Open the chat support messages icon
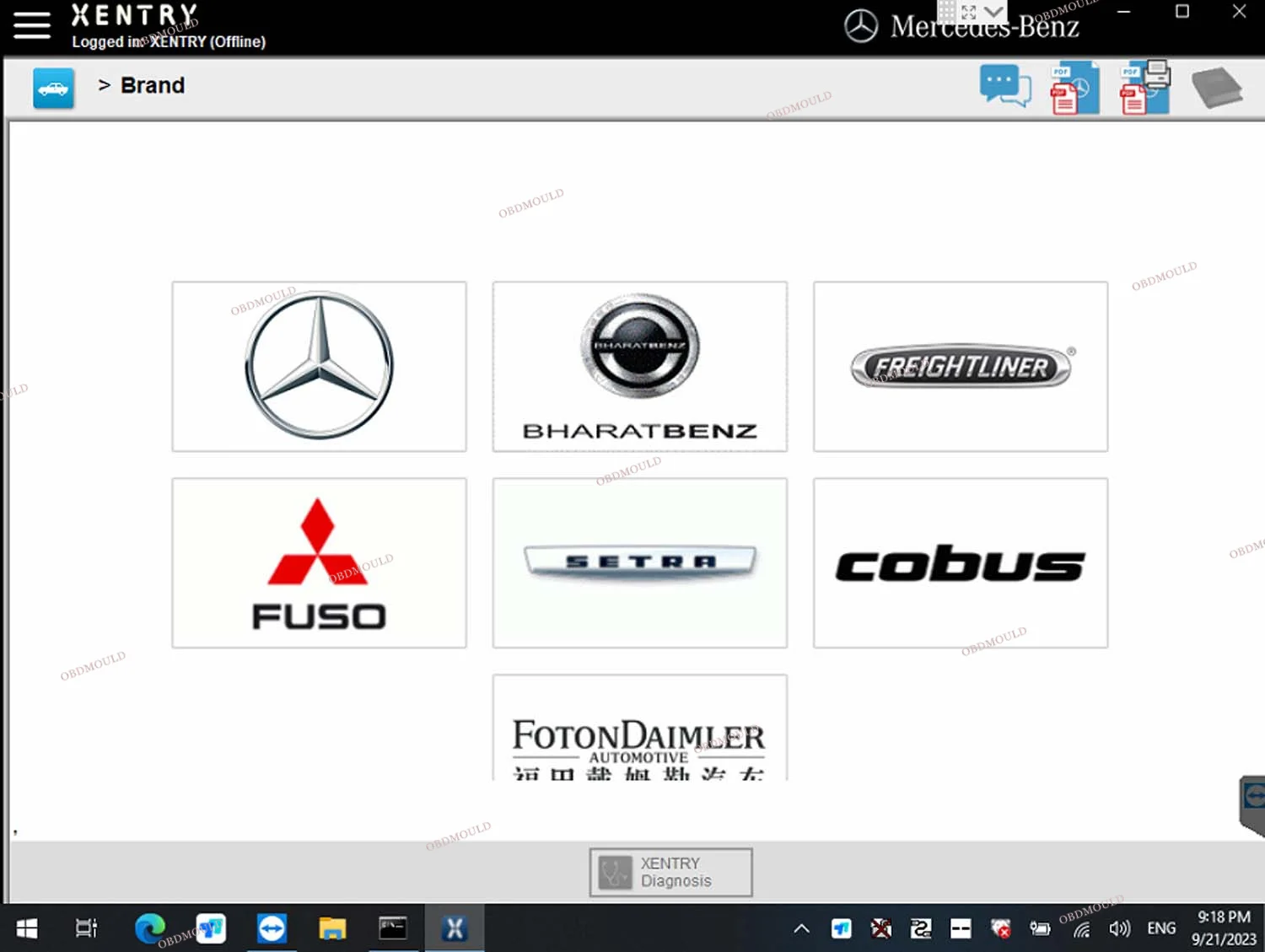The image size is (1265, 952). (1004, 87)
